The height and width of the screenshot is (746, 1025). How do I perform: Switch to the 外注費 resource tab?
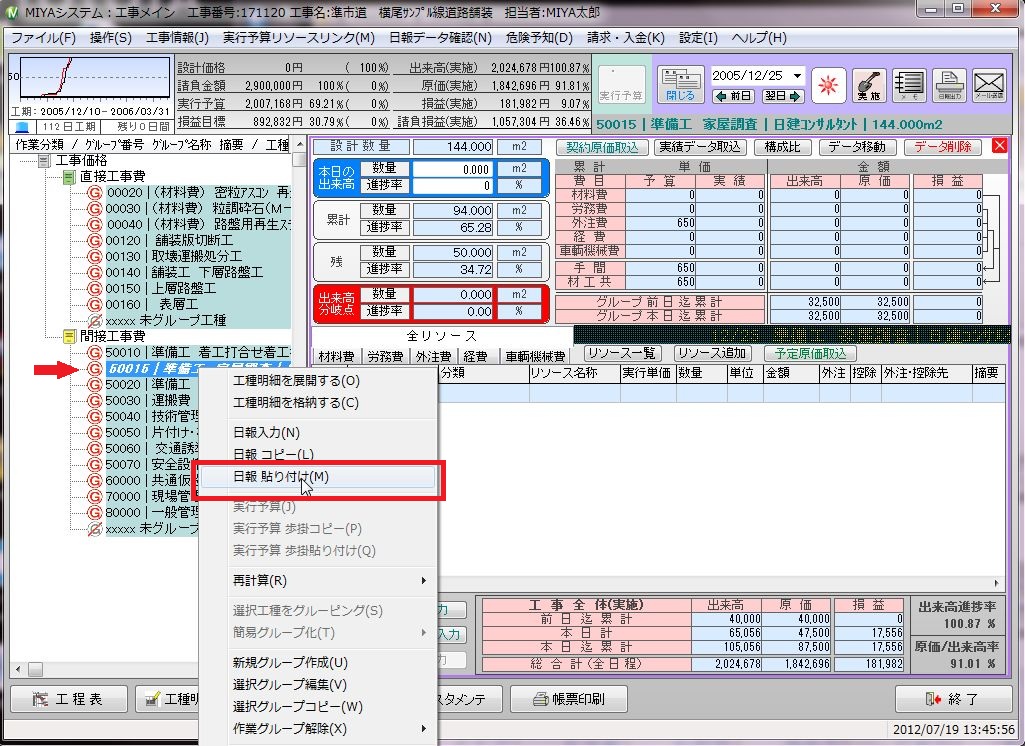coord(433,356)
